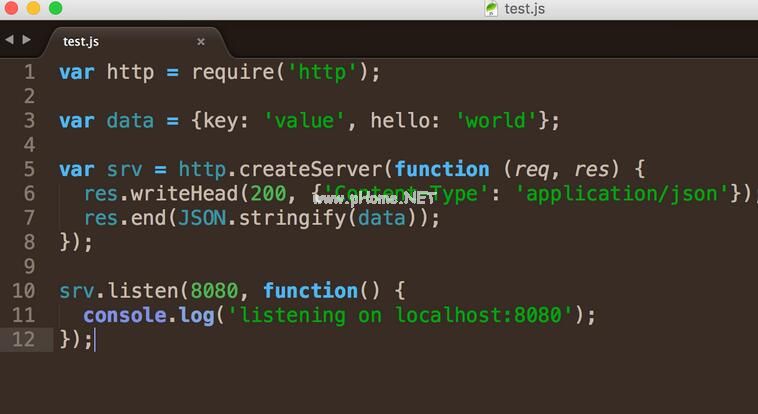758x414 pixels.
Task: Click the right tab navigation arrow
Action: [26, 40]
